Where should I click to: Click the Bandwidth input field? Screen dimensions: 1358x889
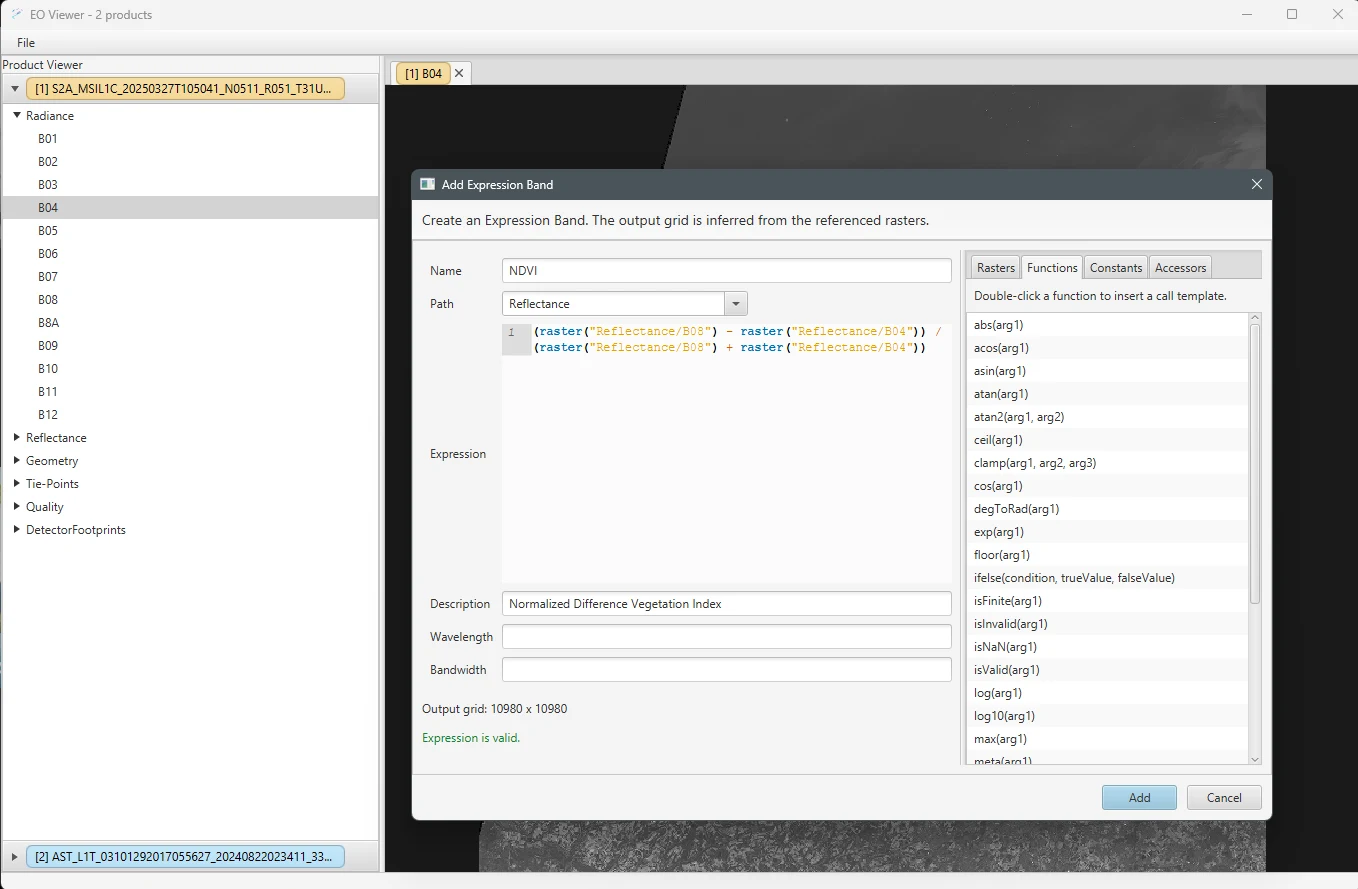click(x=727, y=670)
